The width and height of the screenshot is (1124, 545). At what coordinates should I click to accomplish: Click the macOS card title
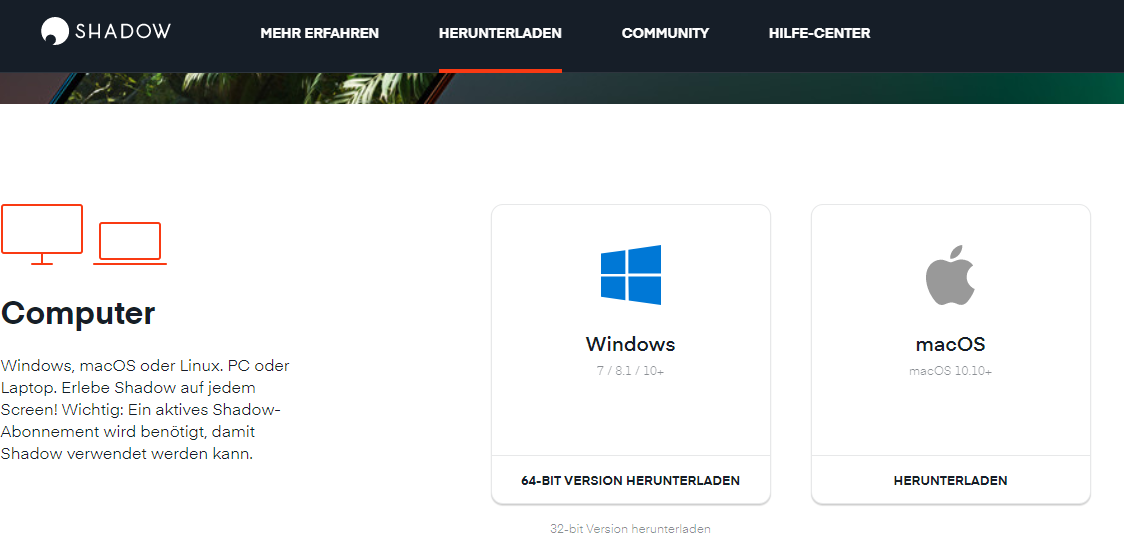(951, 345)
